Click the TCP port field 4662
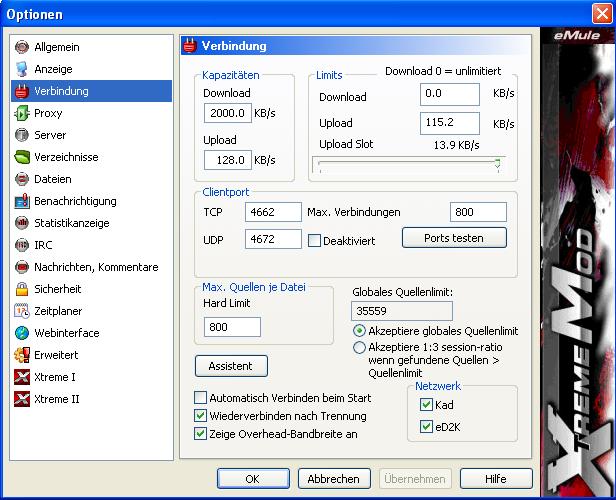The width and height of the screenshot is (616, 500). tap(273, 212)
